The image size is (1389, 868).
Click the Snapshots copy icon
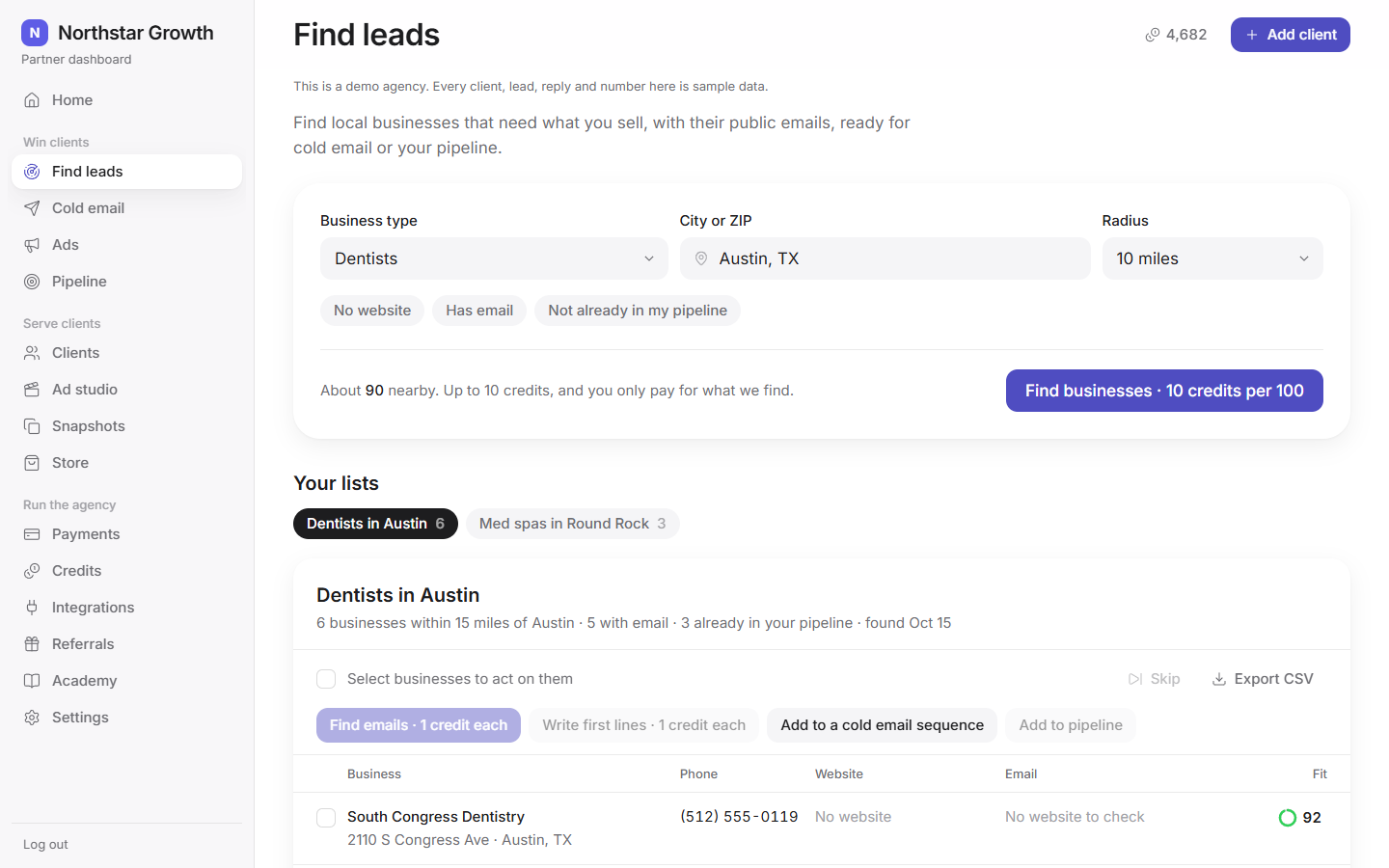(32, 426)
